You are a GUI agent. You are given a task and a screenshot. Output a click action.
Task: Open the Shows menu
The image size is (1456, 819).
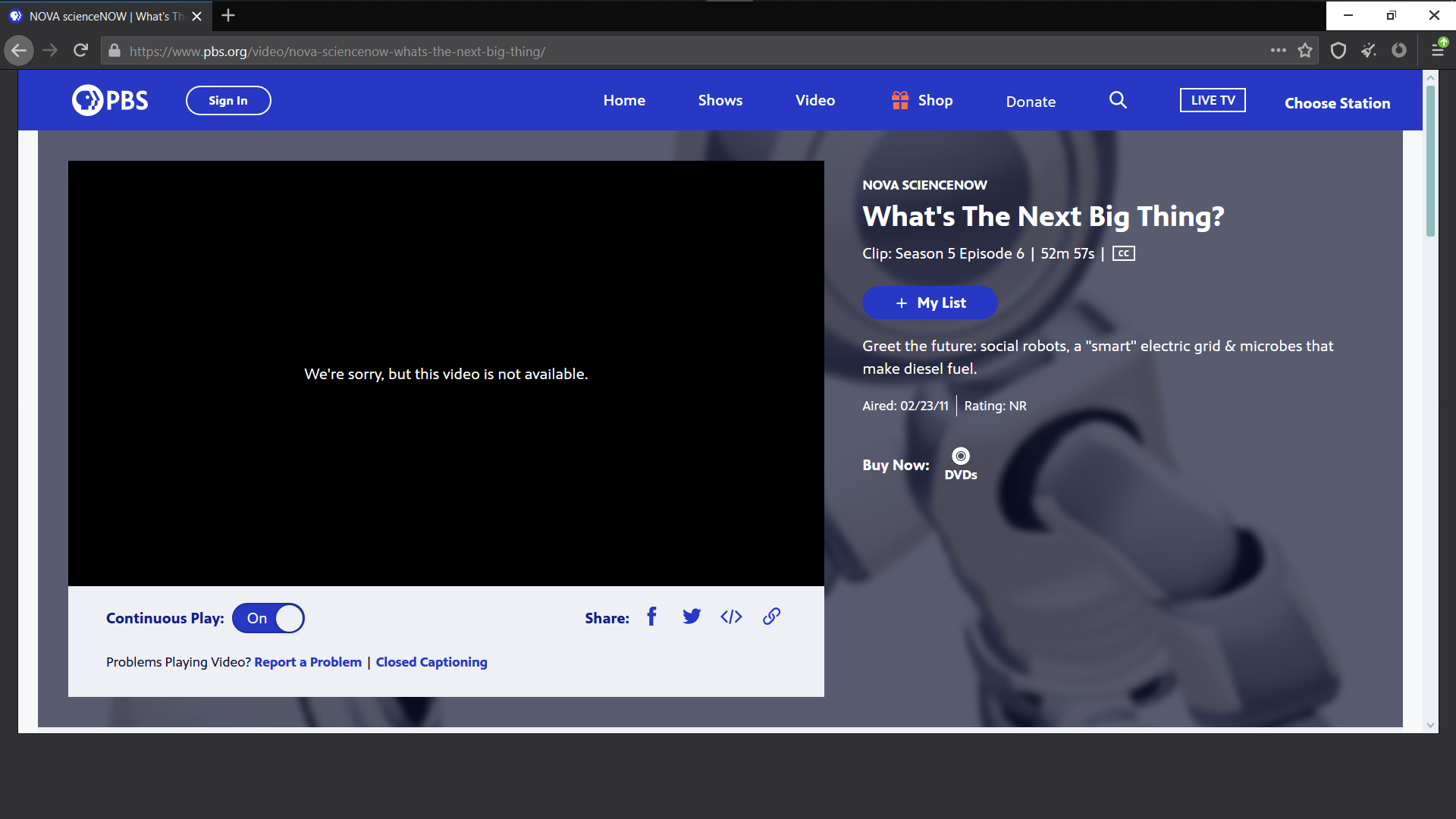pos(720,100)
